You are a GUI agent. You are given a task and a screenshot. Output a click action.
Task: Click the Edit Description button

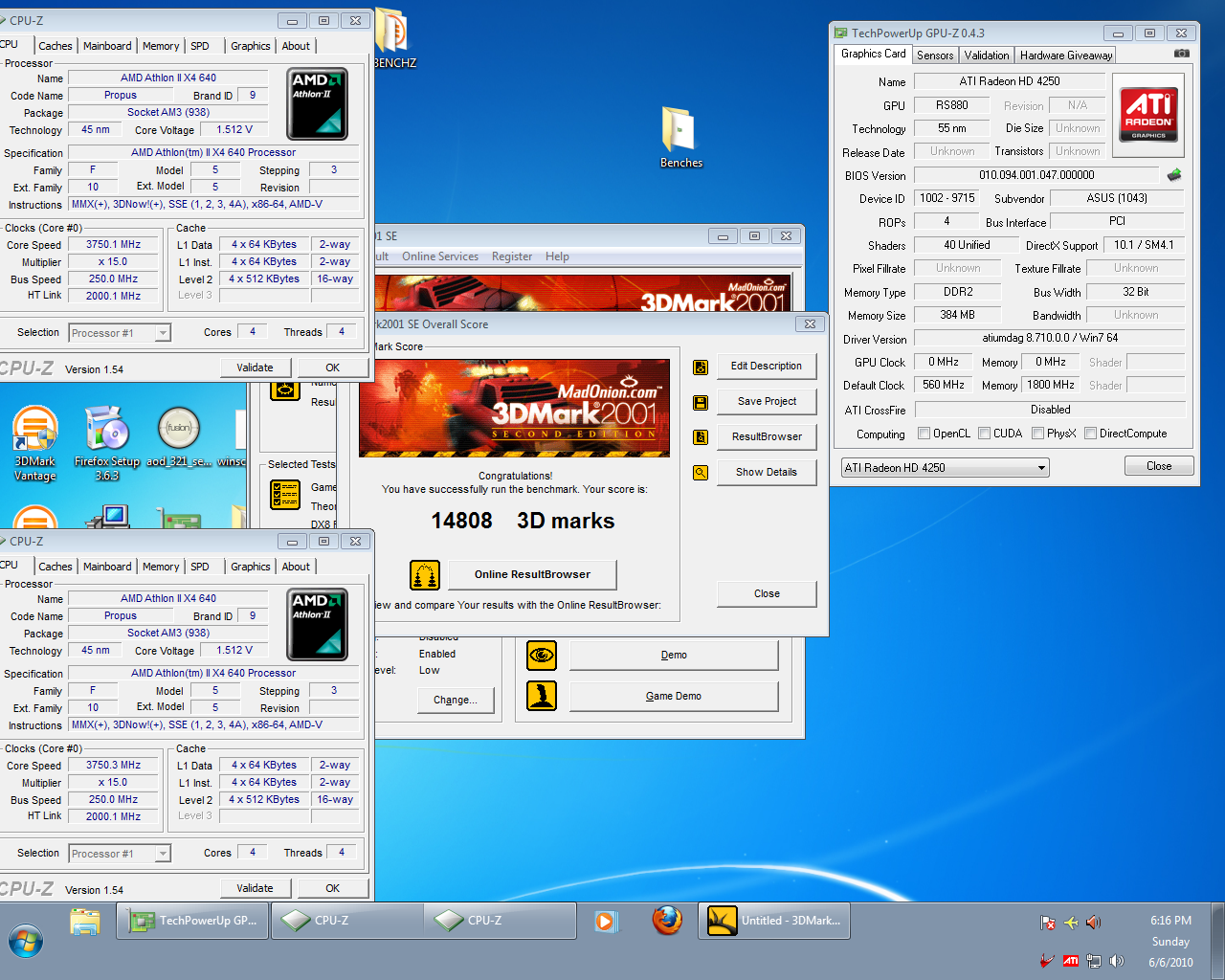click(x=767, y=367)
